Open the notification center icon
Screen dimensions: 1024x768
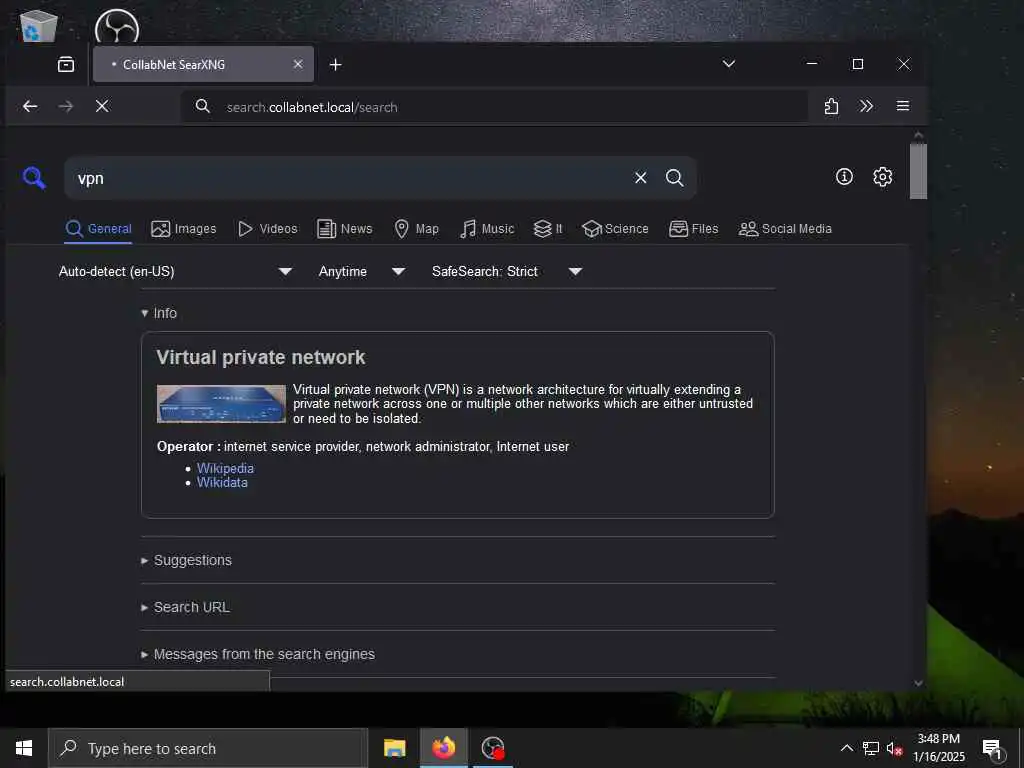point(992,748)
